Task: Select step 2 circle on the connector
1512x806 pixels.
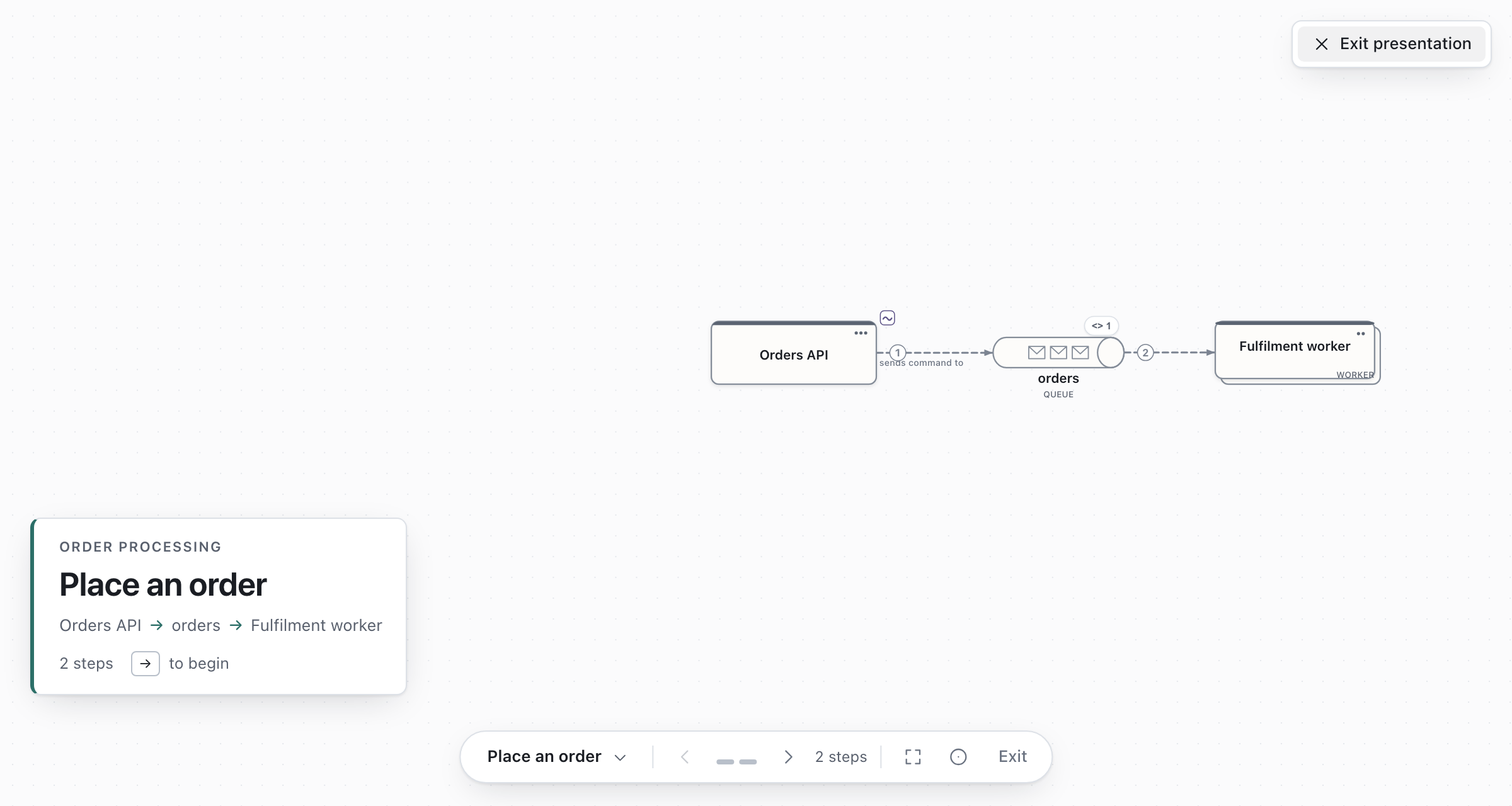Action: coord(1145,353)
